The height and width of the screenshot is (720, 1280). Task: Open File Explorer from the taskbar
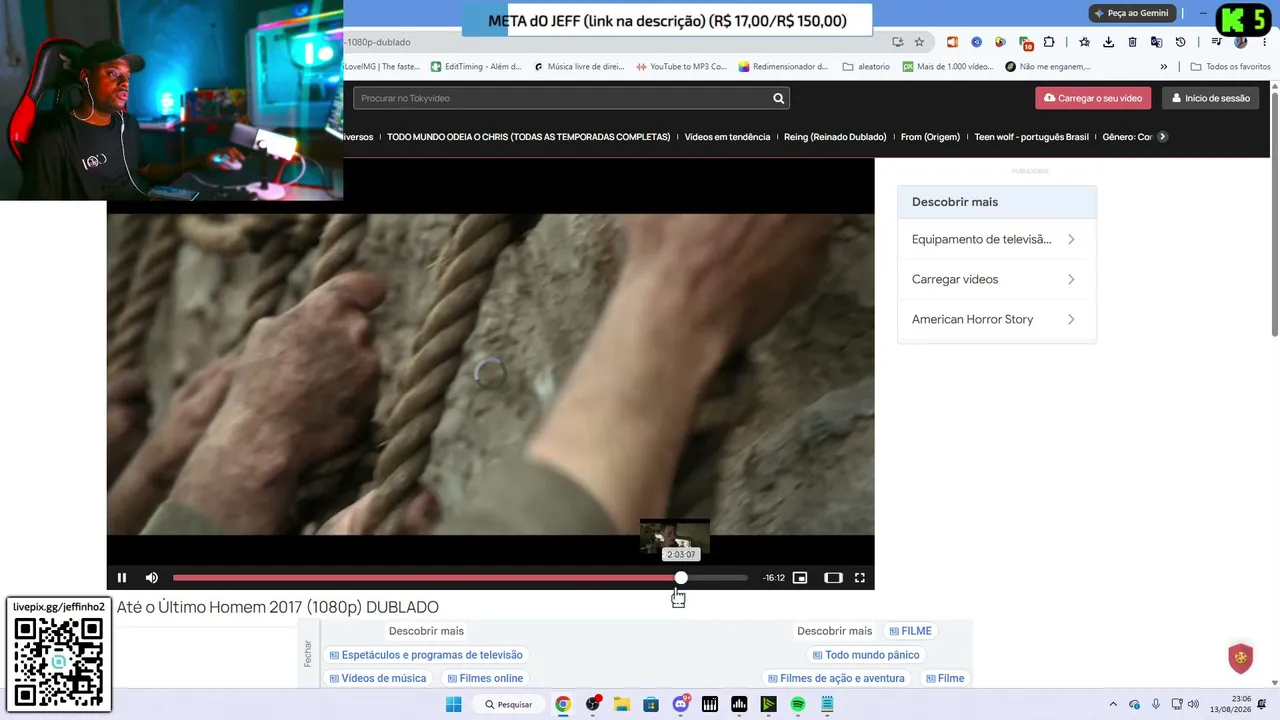tap(621, 704)
